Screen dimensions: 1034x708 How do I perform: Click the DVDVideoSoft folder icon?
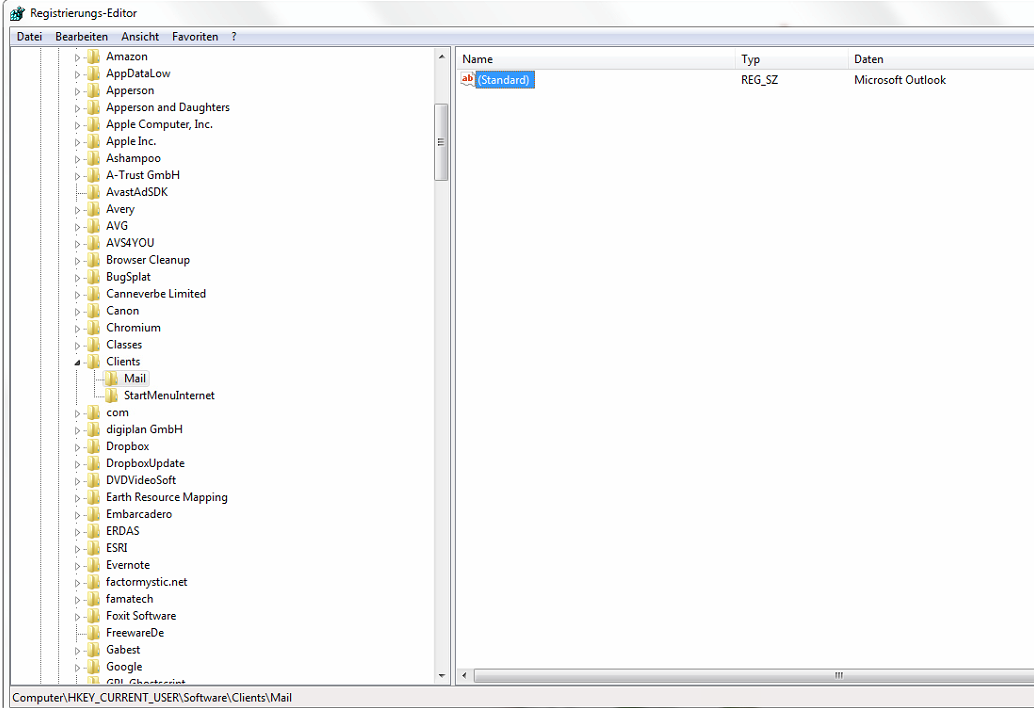[x=94, y=481]
